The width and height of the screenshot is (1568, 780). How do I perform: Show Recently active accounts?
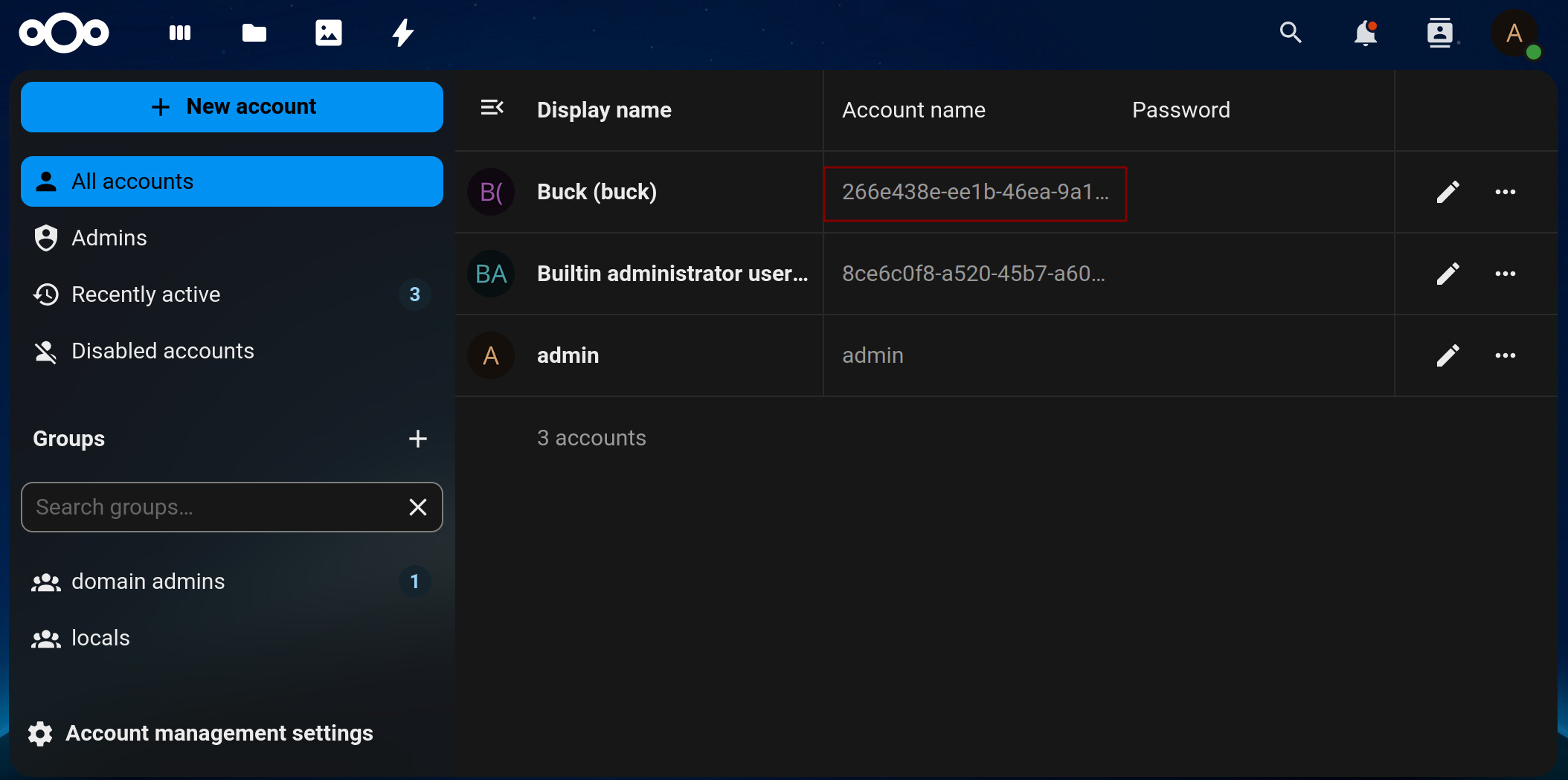[146, 294]
